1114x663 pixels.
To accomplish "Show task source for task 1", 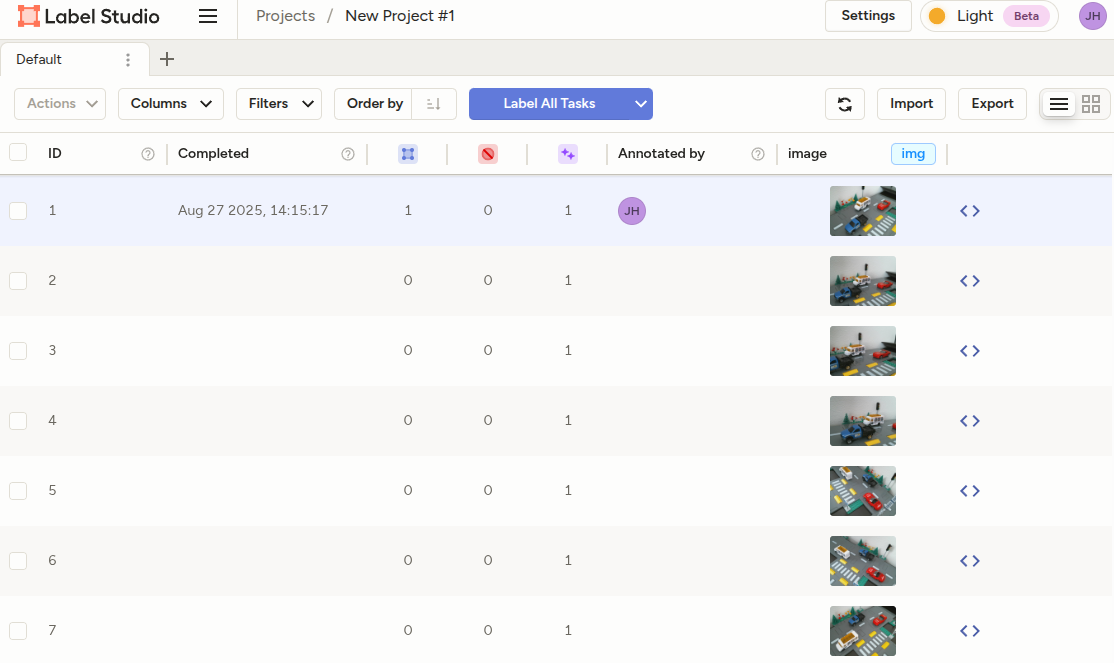I will pos(969,211).
